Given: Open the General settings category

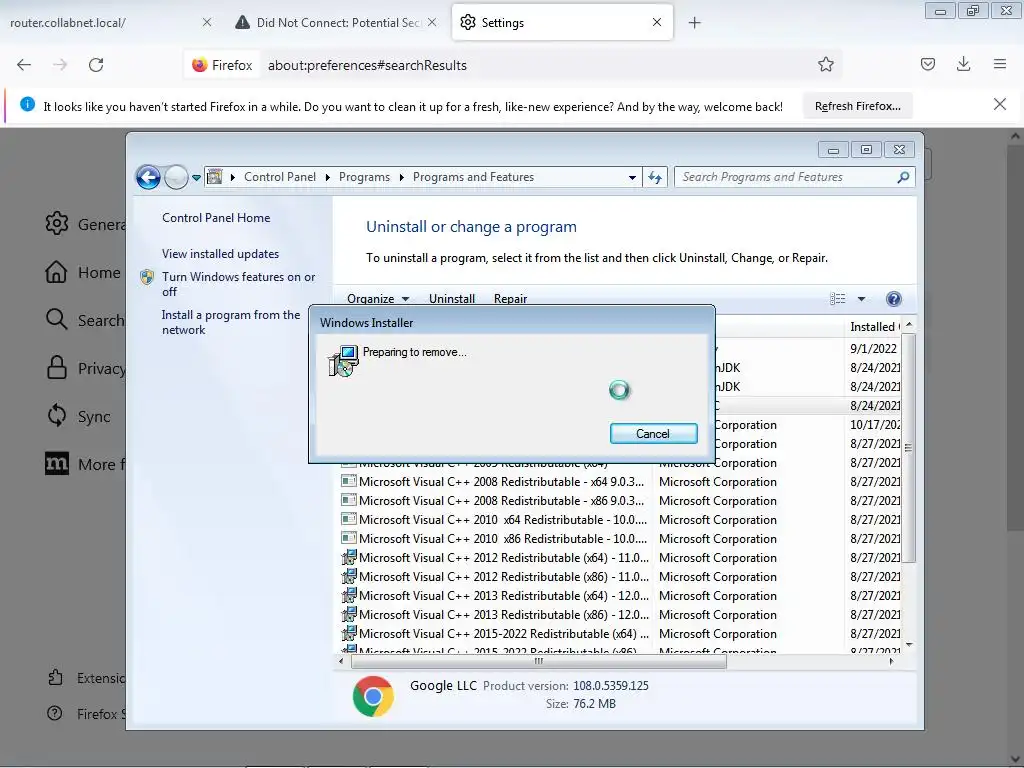Looking at the screenshot, I should [85, 224].
